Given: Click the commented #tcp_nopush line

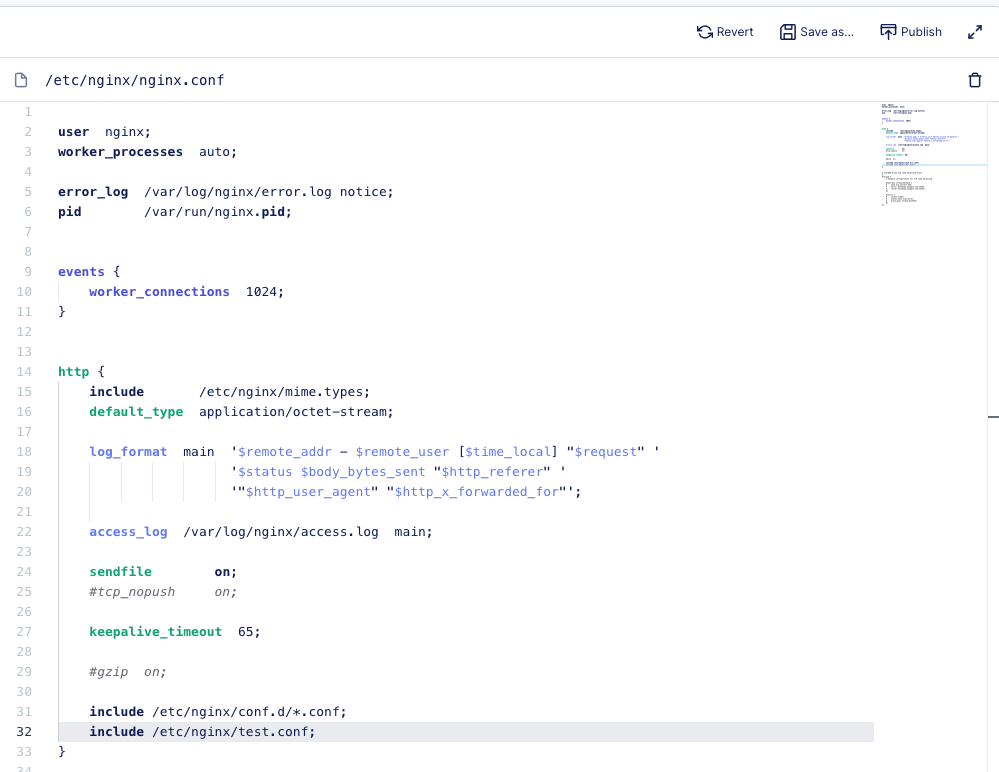Looking at the screenshot, I should [163, 592].
